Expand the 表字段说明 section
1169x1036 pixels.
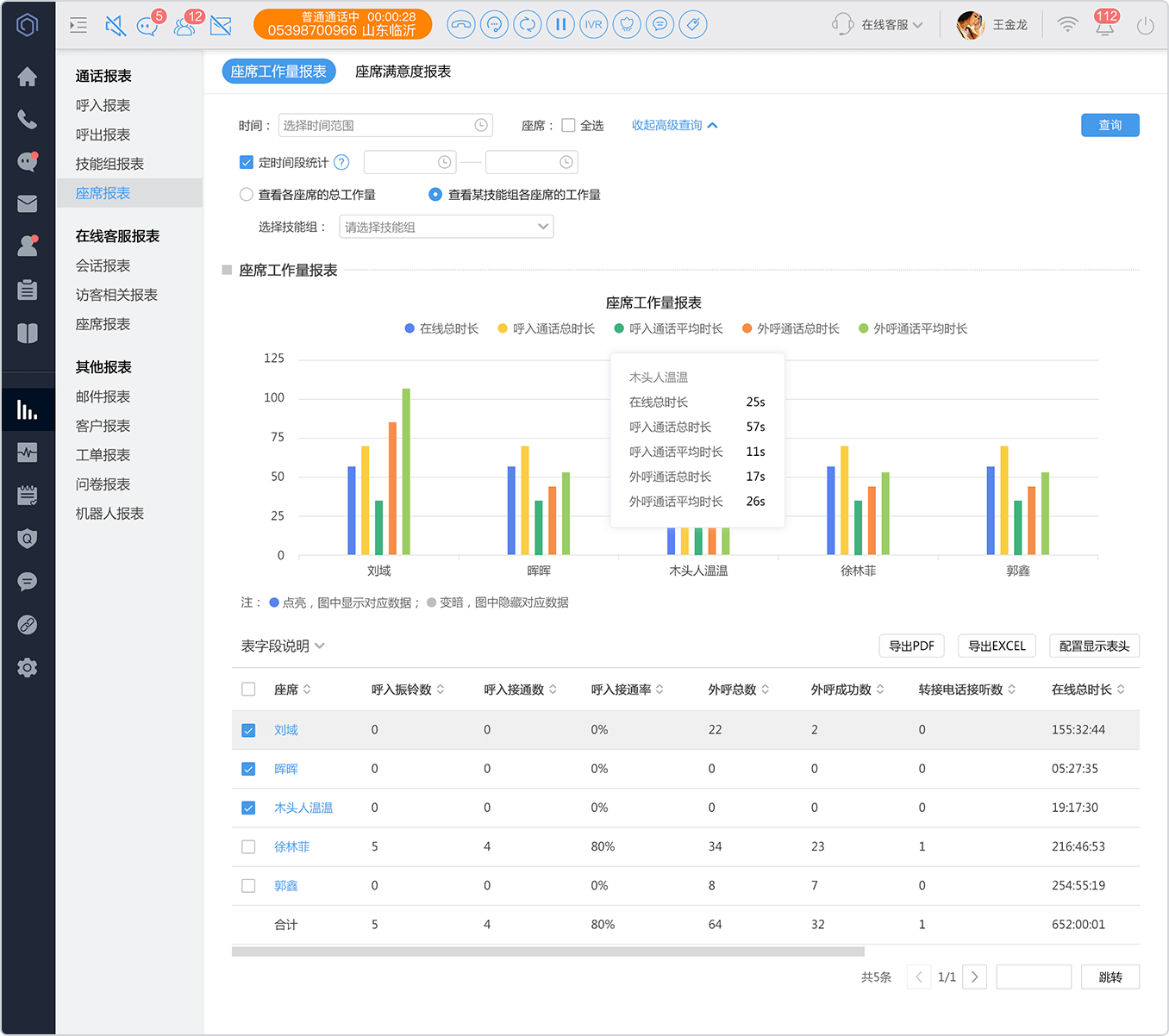coord(283,646)
